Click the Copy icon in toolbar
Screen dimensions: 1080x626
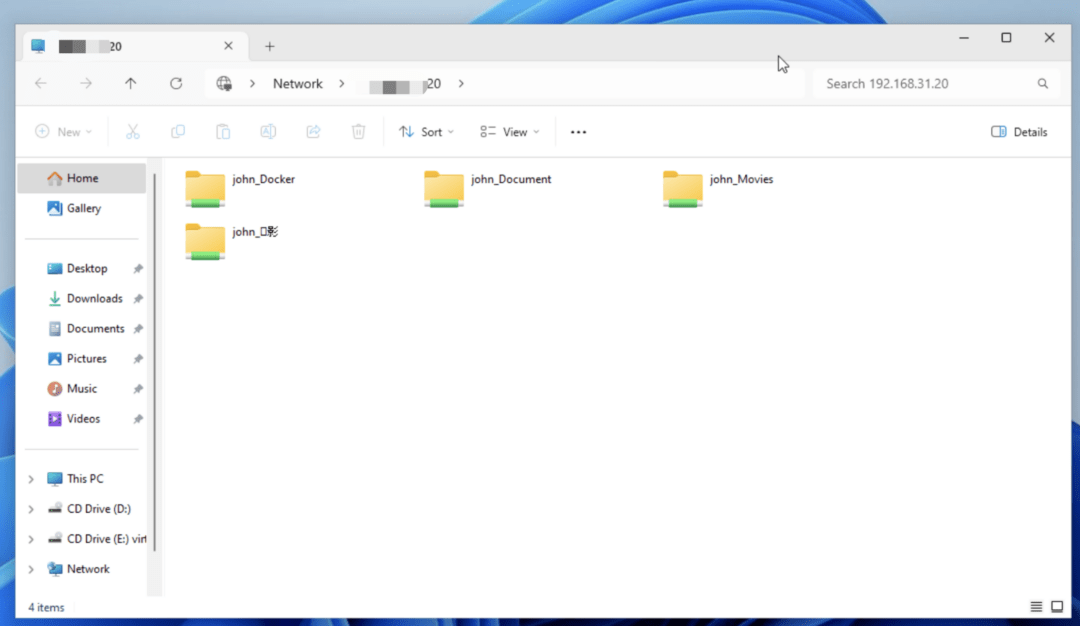178,132
